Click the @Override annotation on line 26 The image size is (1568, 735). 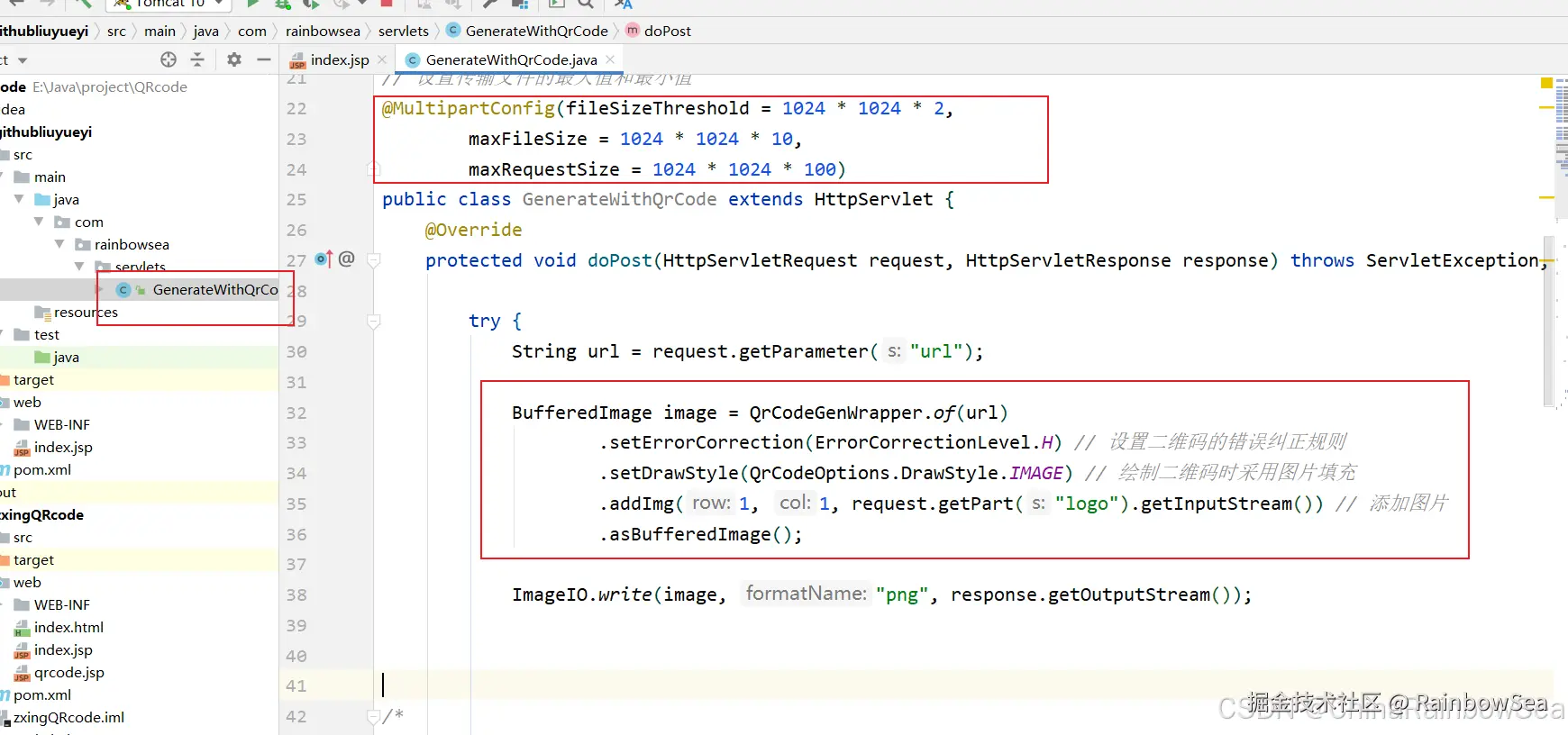tap(473, 230)
